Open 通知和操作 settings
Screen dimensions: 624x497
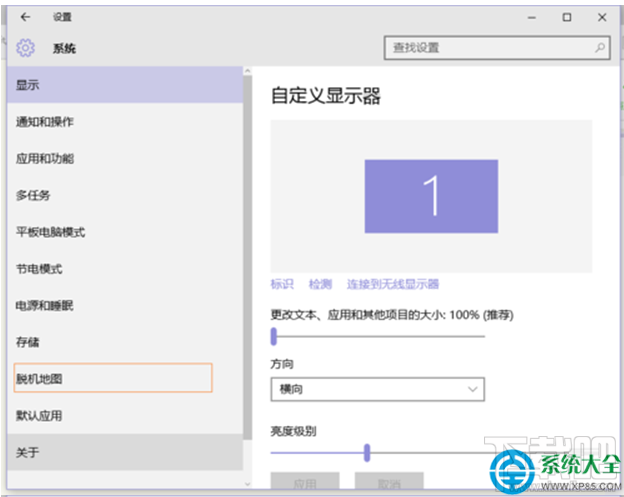[x=125, y=121]
